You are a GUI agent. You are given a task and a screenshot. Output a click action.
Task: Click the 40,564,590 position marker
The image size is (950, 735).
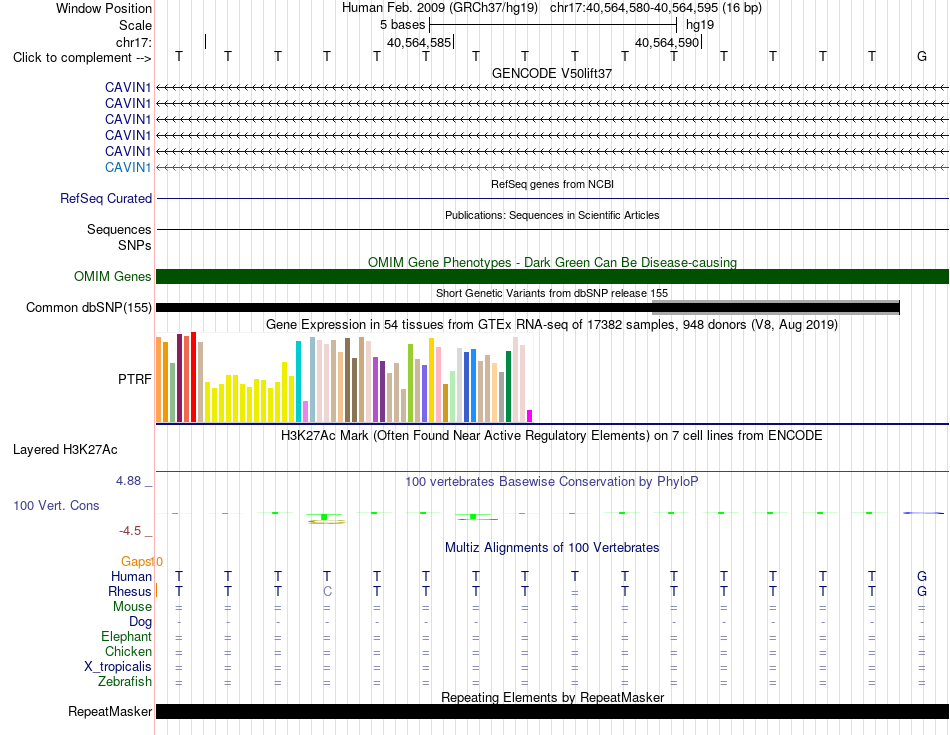click(x=667, y=42)
